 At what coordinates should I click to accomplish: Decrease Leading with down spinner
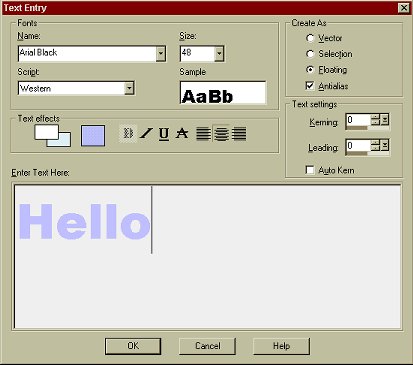(x=376, y=149)
